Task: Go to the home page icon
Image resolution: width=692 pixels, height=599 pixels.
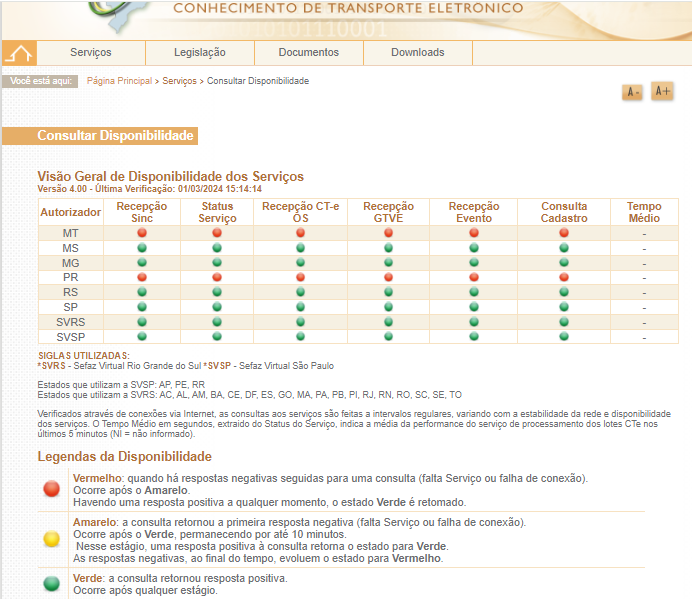Action: 19,53
